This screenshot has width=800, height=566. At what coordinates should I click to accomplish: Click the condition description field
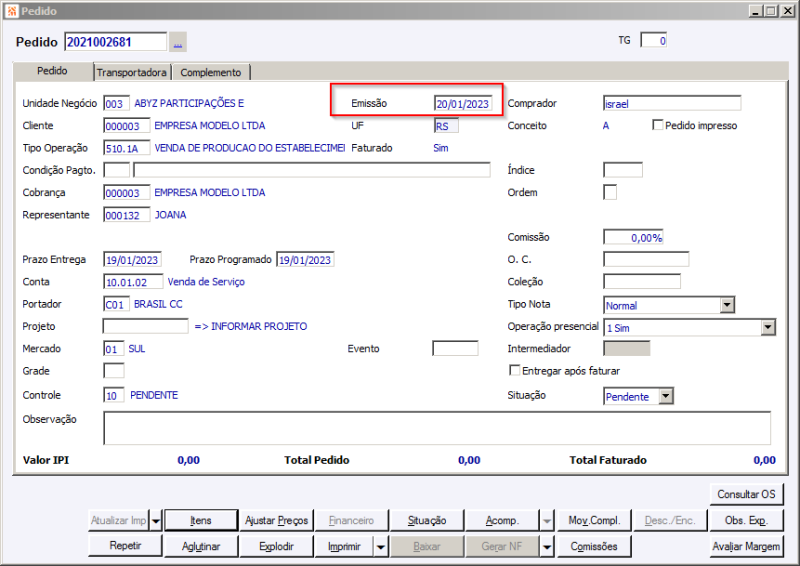pyautogui.click(x=312, y=170)
